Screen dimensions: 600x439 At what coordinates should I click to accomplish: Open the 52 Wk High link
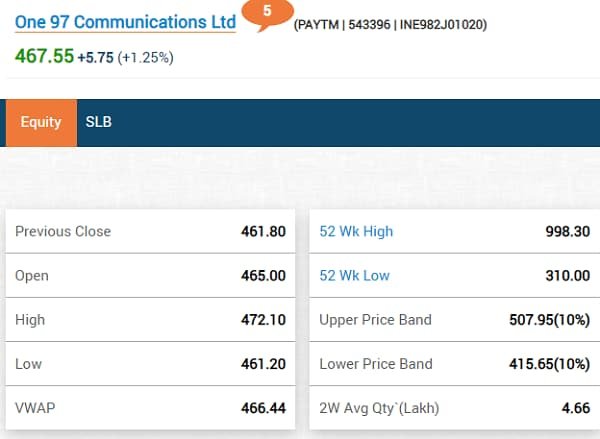click(356, 232)
